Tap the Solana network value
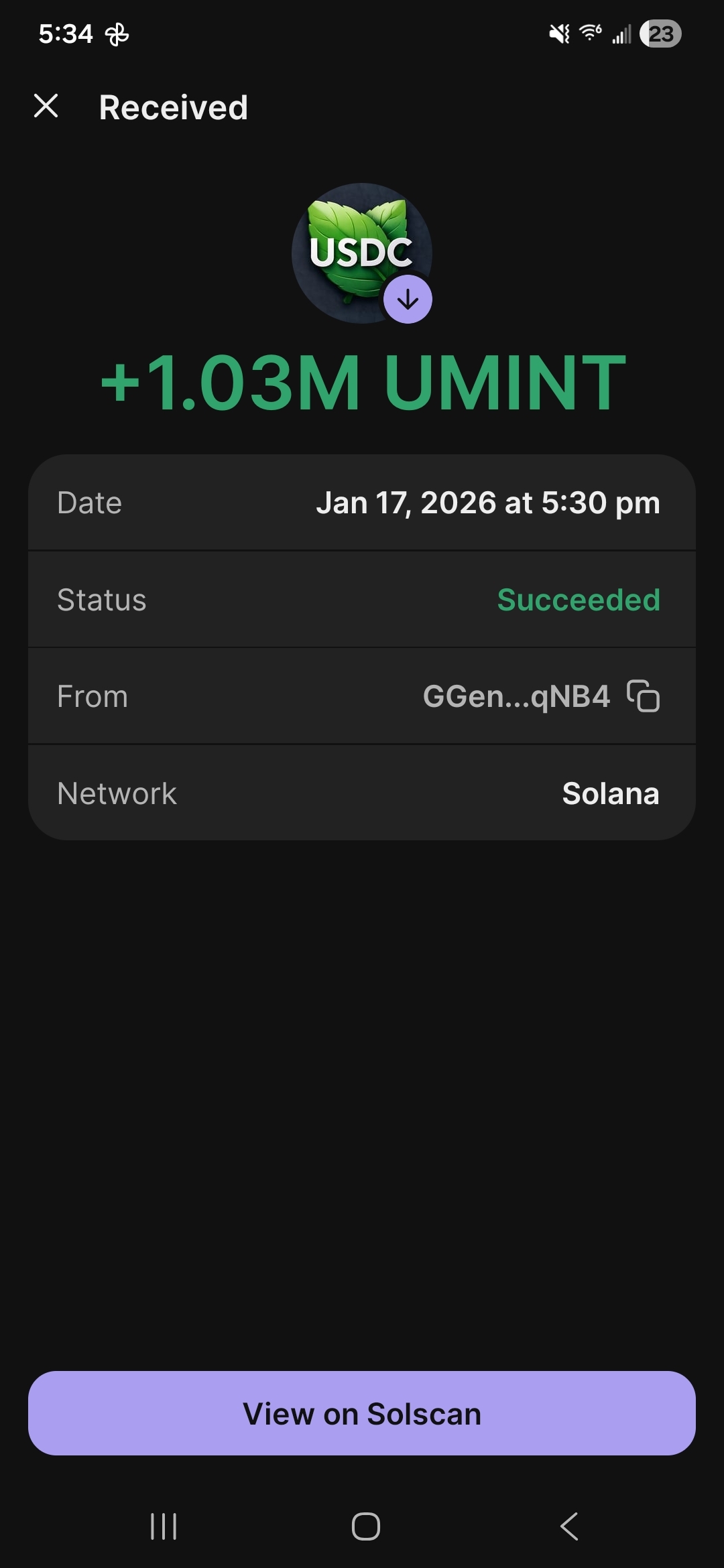The image size is (724, 1568). pyautogui.click(x=611, y=793)
